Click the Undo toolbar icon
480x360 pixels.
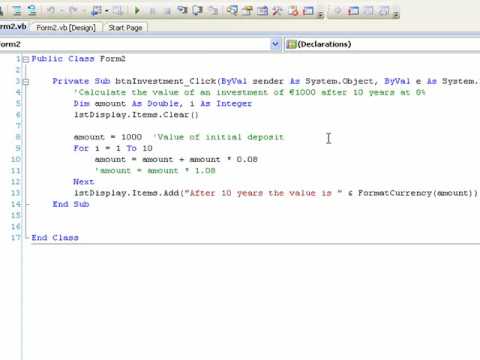(51, 11)
